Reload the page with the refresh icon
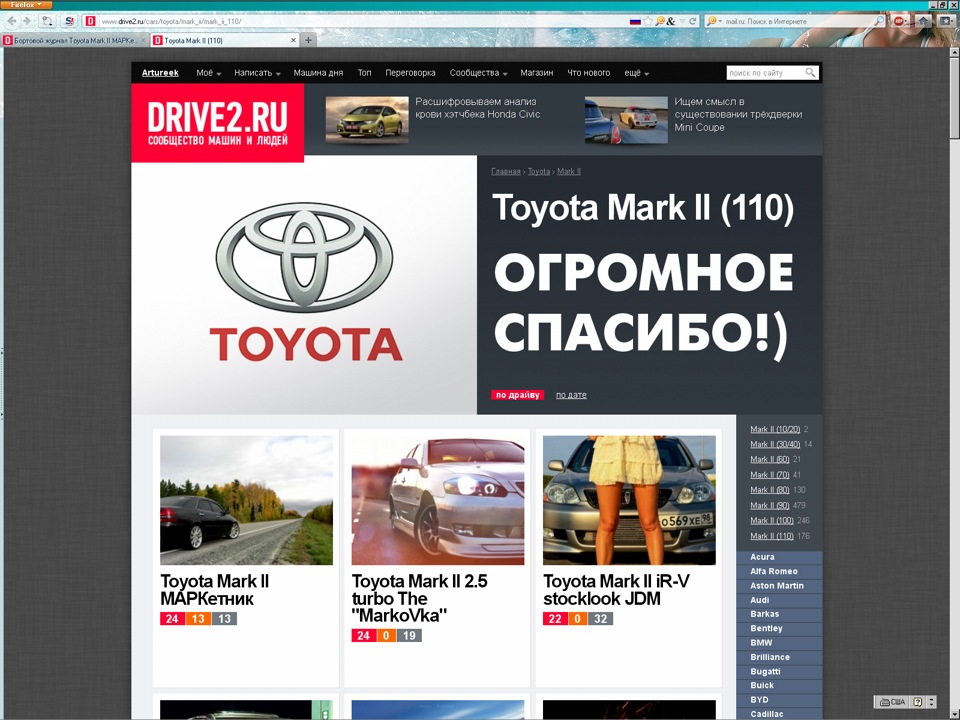Viewport: 960px width, 720px height. click(x=693, y=21)
